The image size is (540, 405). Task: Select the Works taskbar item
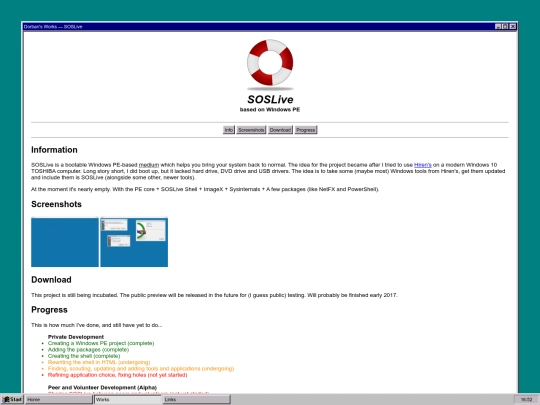tap(128, 399)
